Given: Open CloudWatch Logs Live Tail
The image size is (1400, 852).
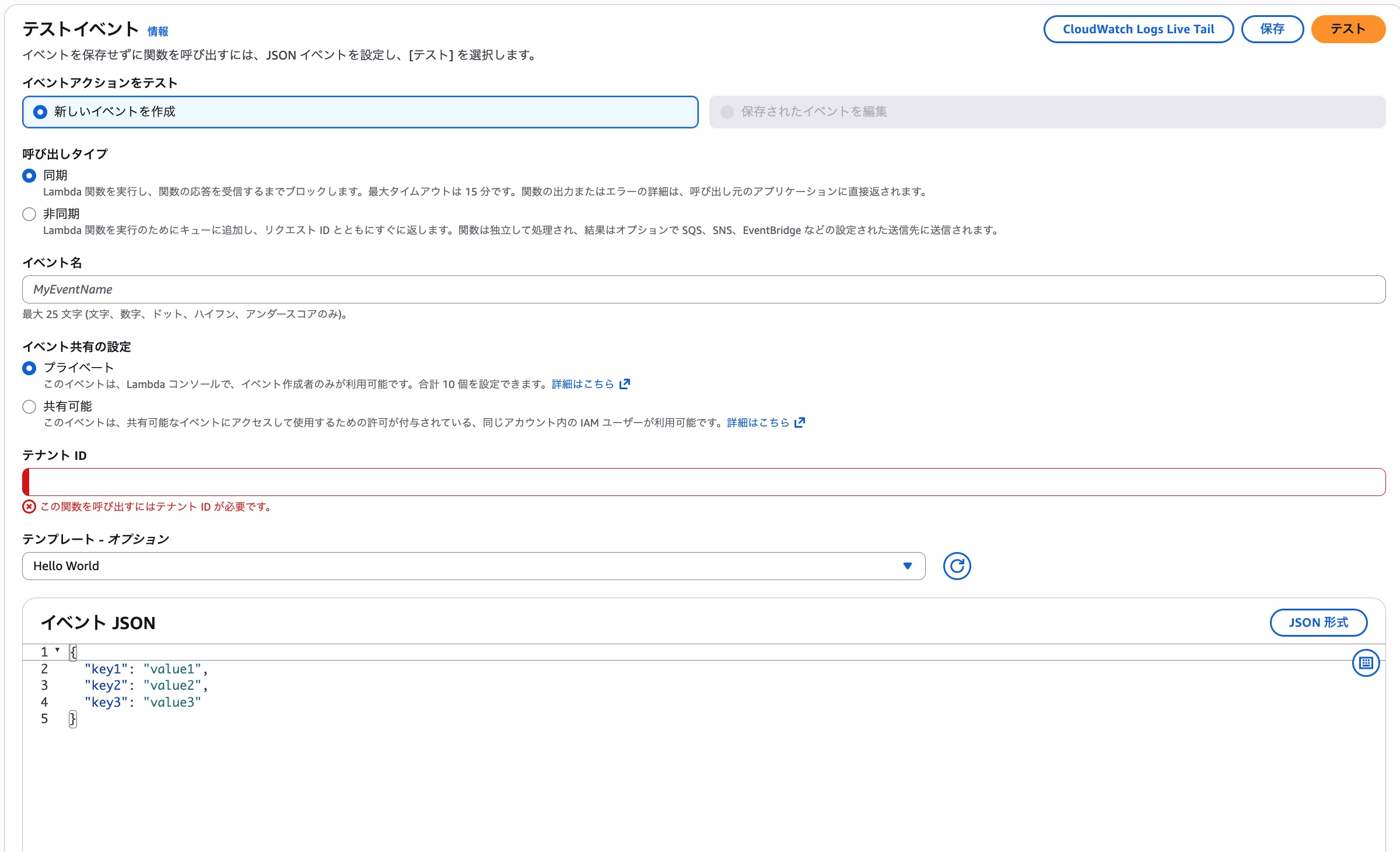Looking at the screenshot, I should (x=1138, y=29).
